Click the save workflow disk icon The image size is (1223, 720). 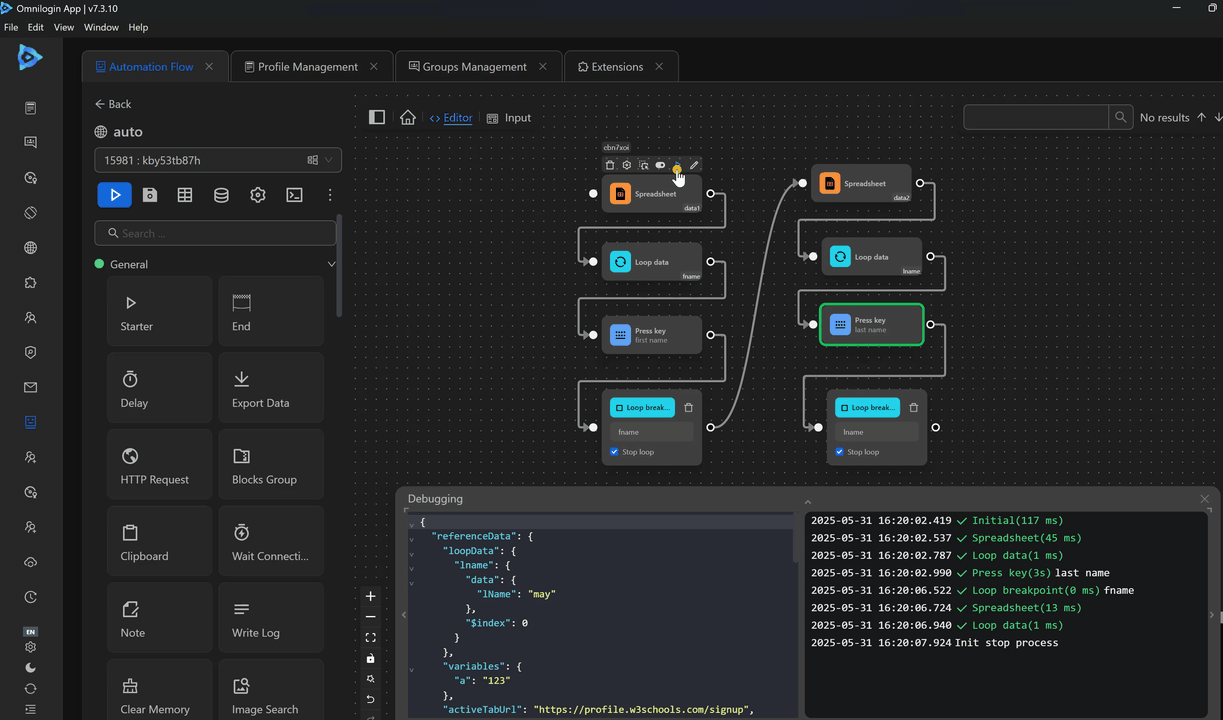(x=150, y=195)
